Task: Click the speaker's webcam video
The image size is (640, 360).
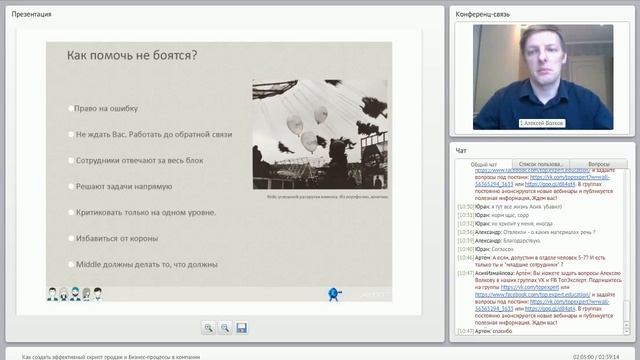Action: [x=543, y=77]
